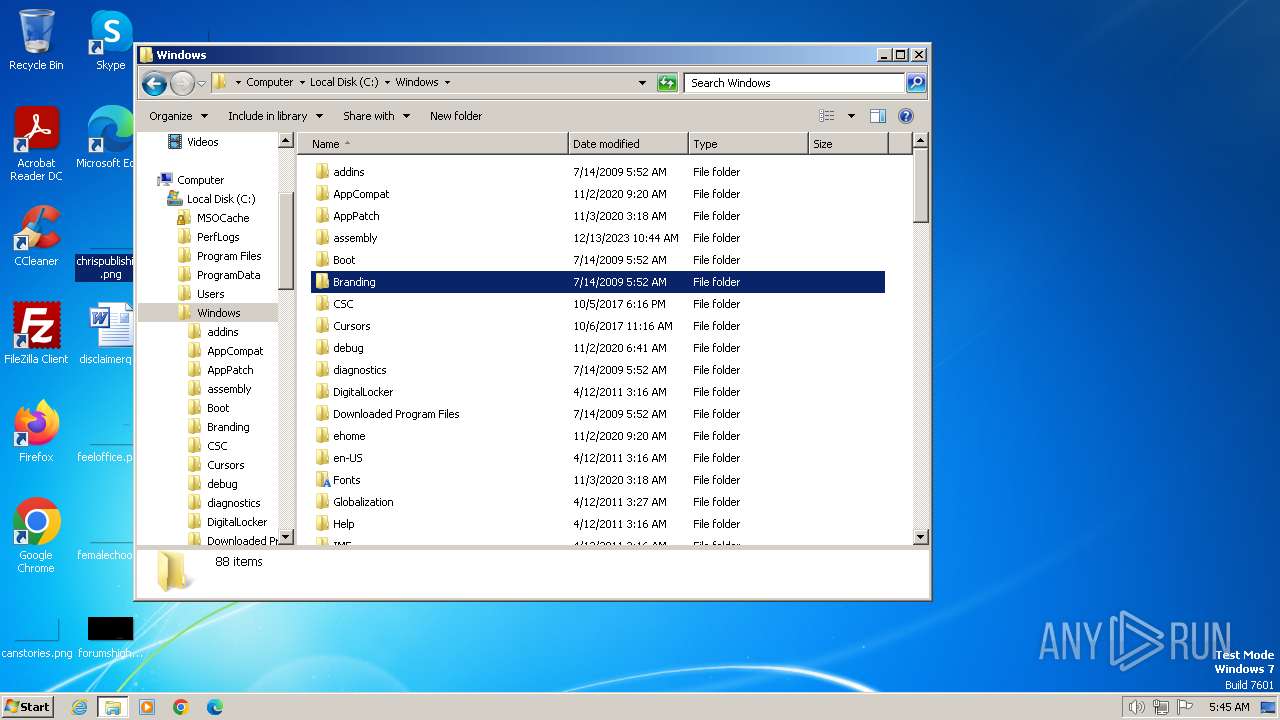Image resolution: width=1280 pixels, height=720 pixels.
Task: Click Windows in the navigation tree
Action: tap(218, 313)
